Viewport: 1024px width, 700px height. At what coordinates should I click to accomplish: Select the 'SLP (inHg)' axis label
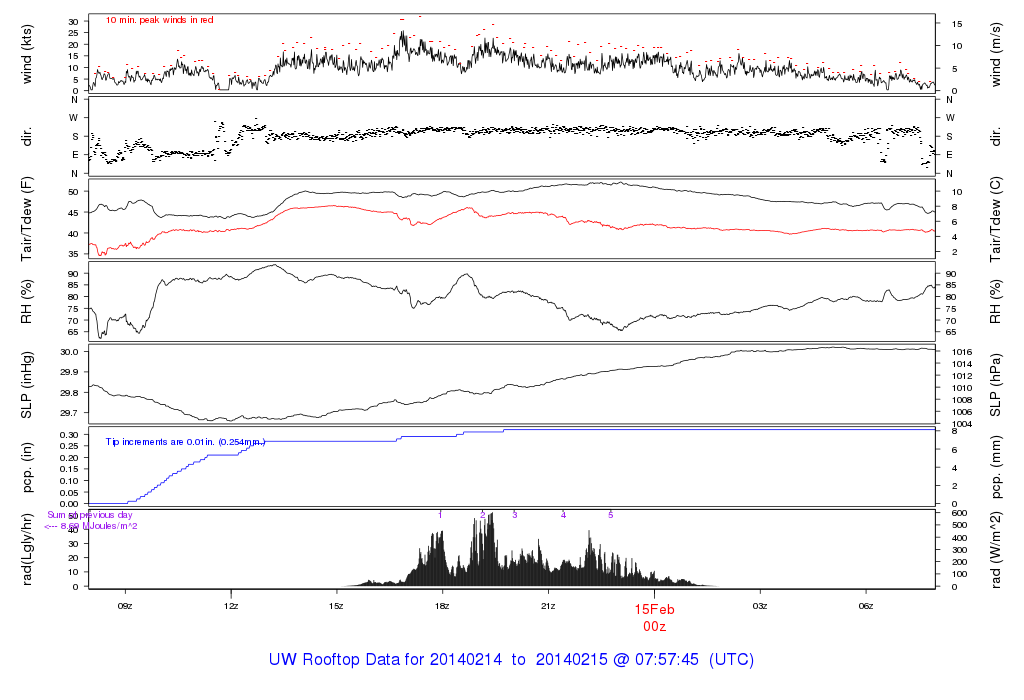coord(27,385)
